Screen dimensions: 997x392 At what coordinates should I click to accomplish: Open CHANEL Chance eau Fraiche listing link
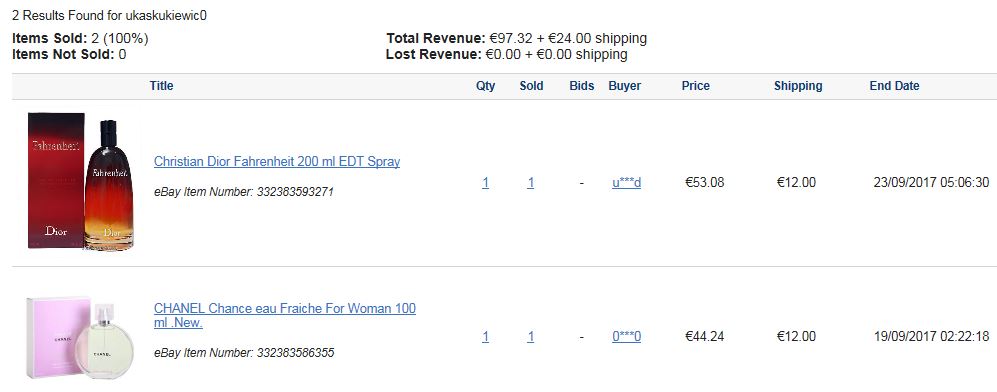(x=285, y=315)
